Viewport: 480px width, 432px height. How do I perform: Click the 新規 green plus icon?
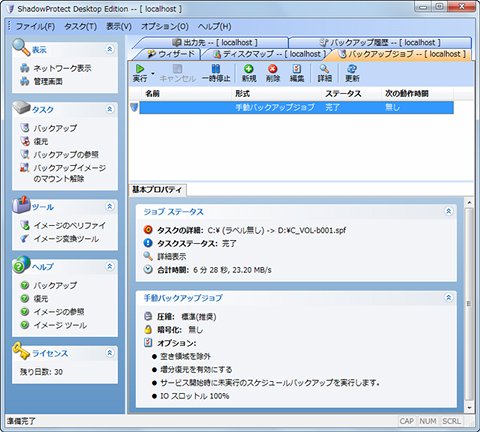point(249,69)
